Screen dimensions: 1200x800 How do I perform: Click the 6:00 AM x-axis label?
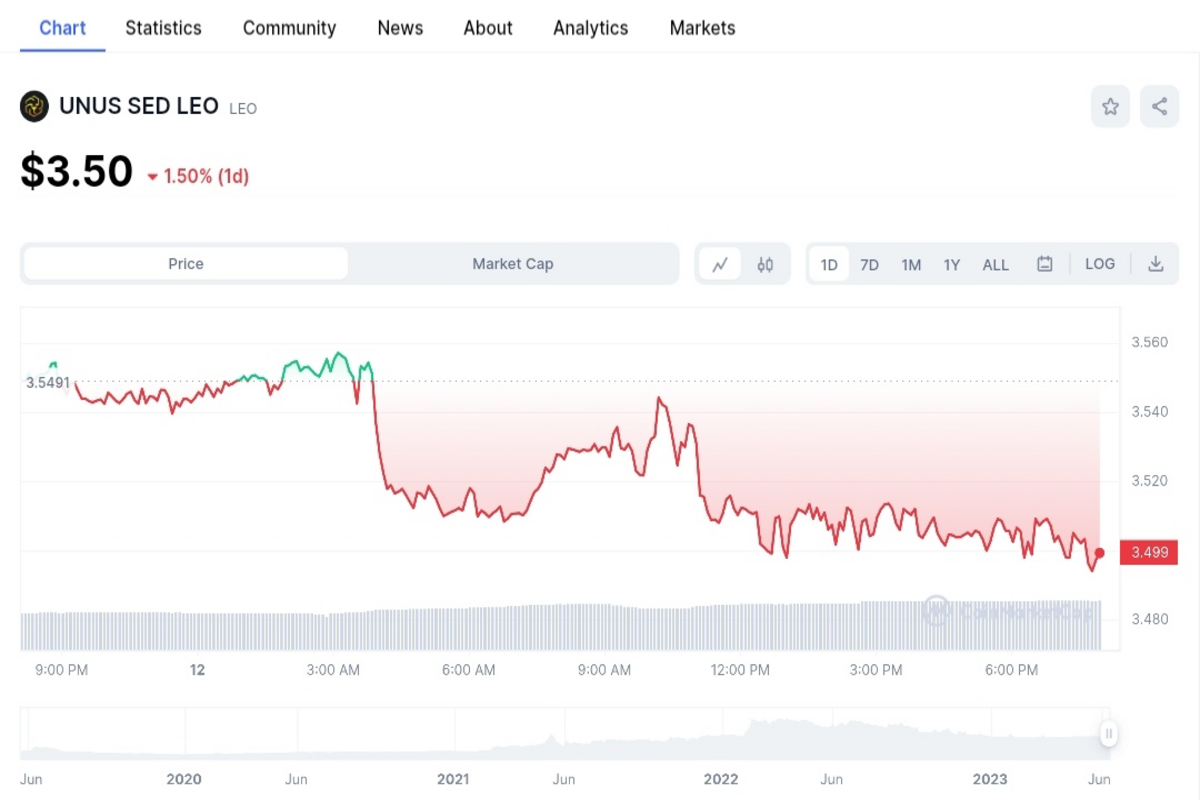tap(469, 670)
